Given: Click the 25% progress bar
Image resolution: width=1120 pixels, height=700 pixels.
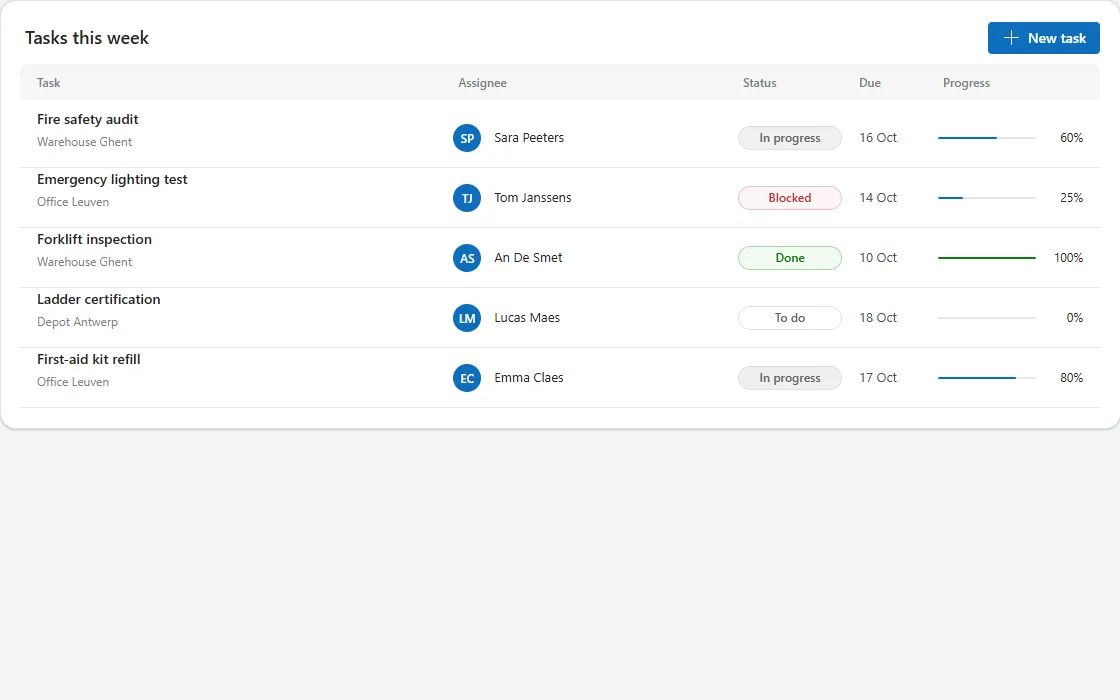Looking at the screenshot, I should [986, 198].
